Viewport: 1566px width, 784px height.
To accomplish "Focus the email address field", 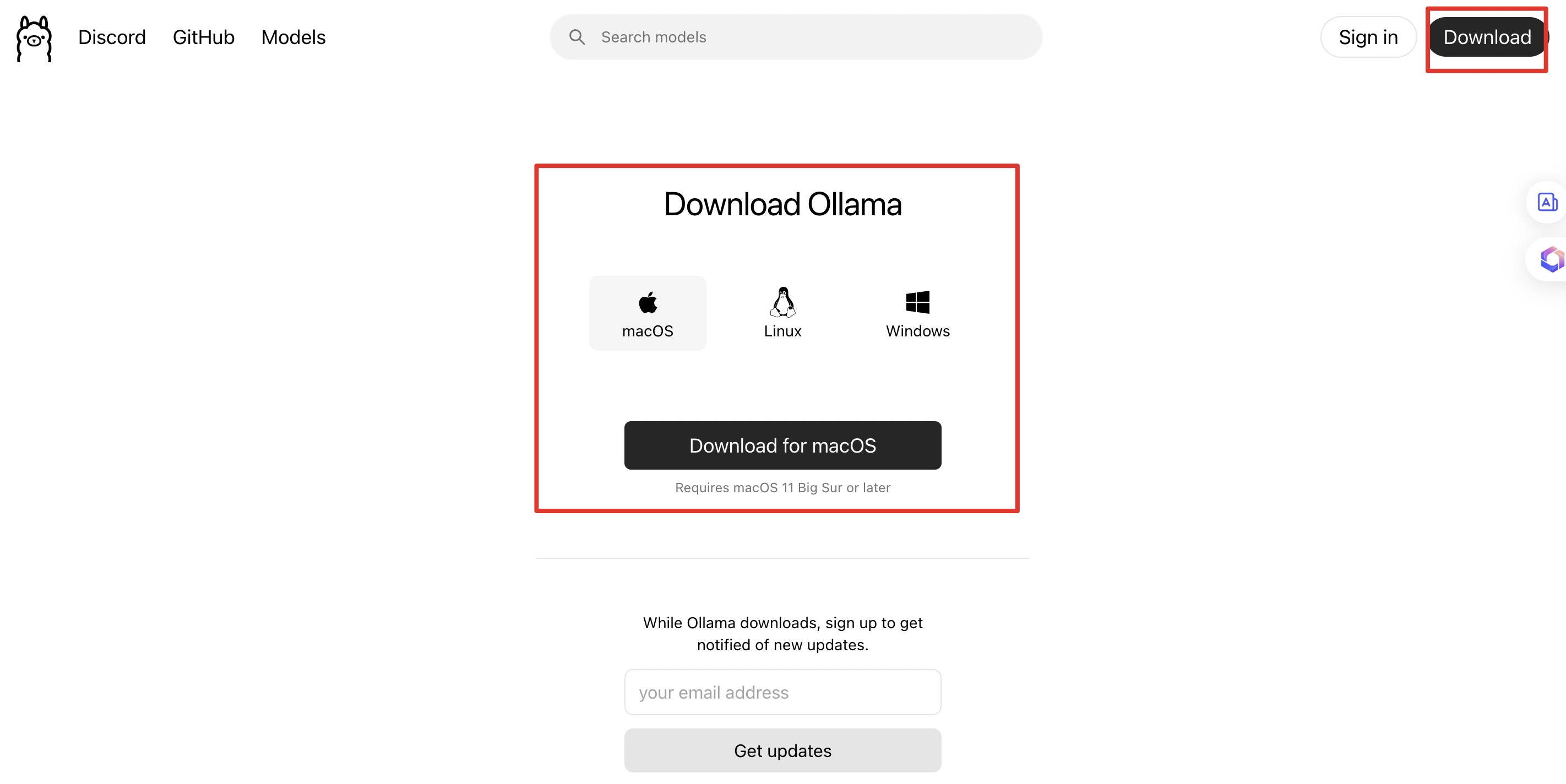I will 782,692.
